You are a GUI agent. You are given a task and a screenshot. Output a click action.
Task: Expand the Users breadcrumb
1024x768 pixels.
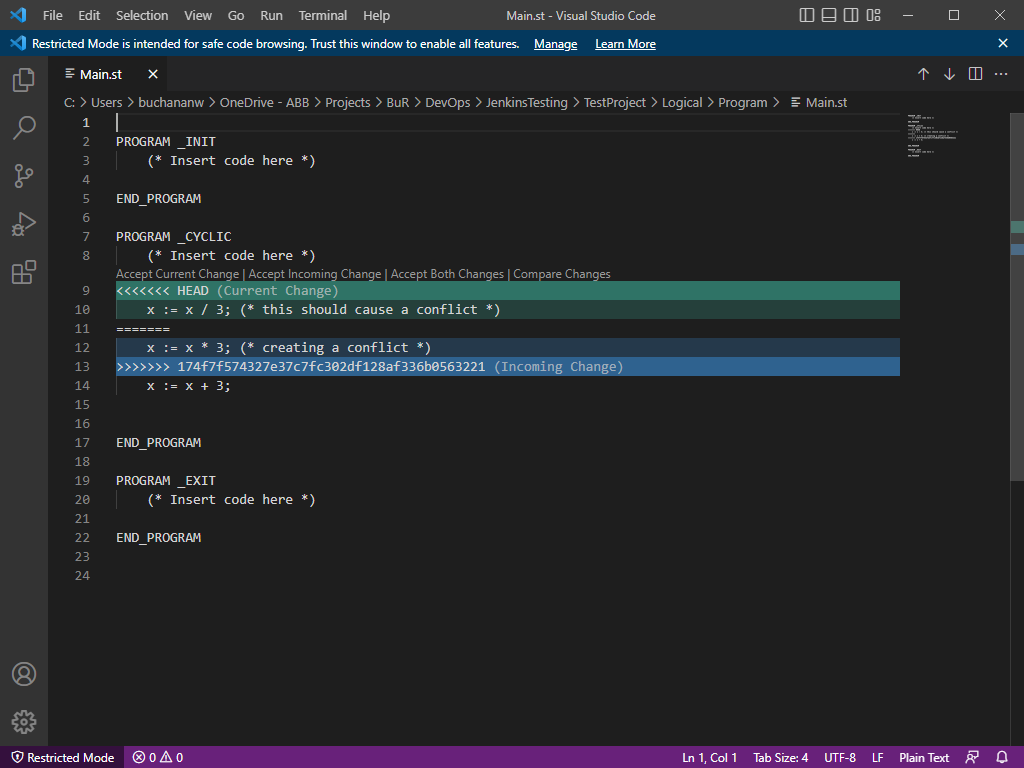point(106,103)
